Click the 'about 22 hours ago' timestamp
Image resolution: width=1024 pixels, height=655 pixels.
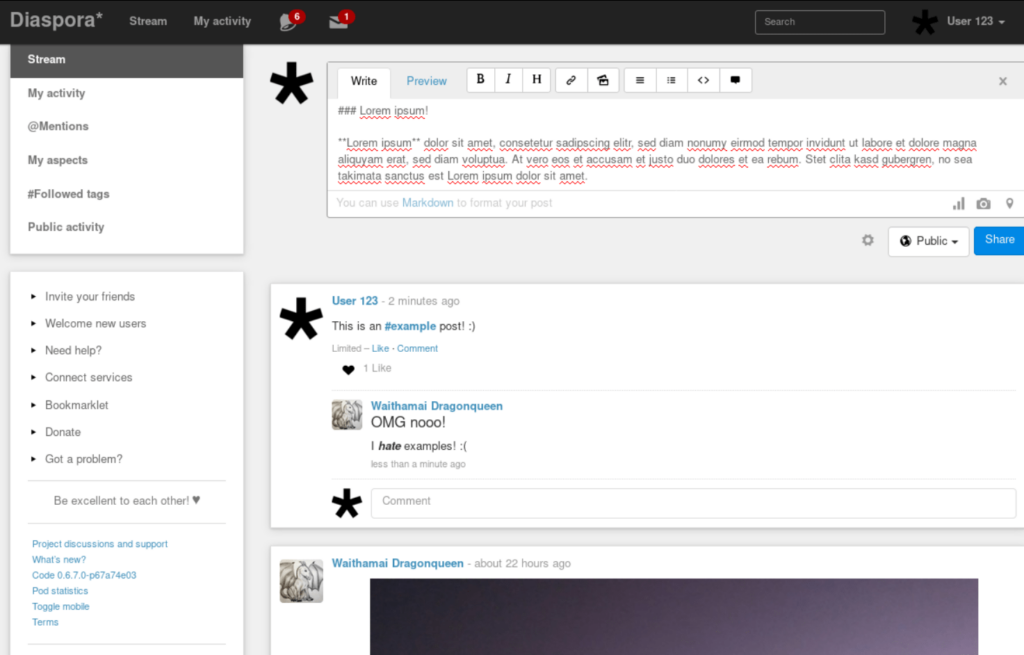[522, 564]
